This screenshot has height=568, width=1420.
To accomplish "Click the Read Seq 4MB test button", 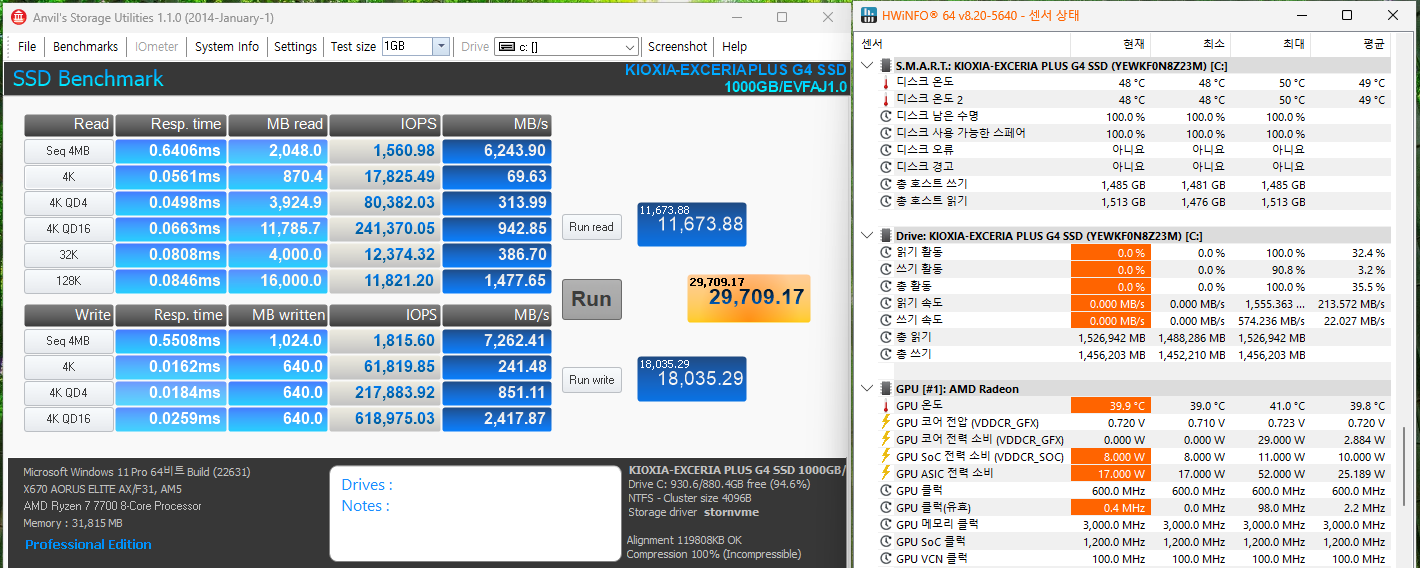I will [68, 151].
